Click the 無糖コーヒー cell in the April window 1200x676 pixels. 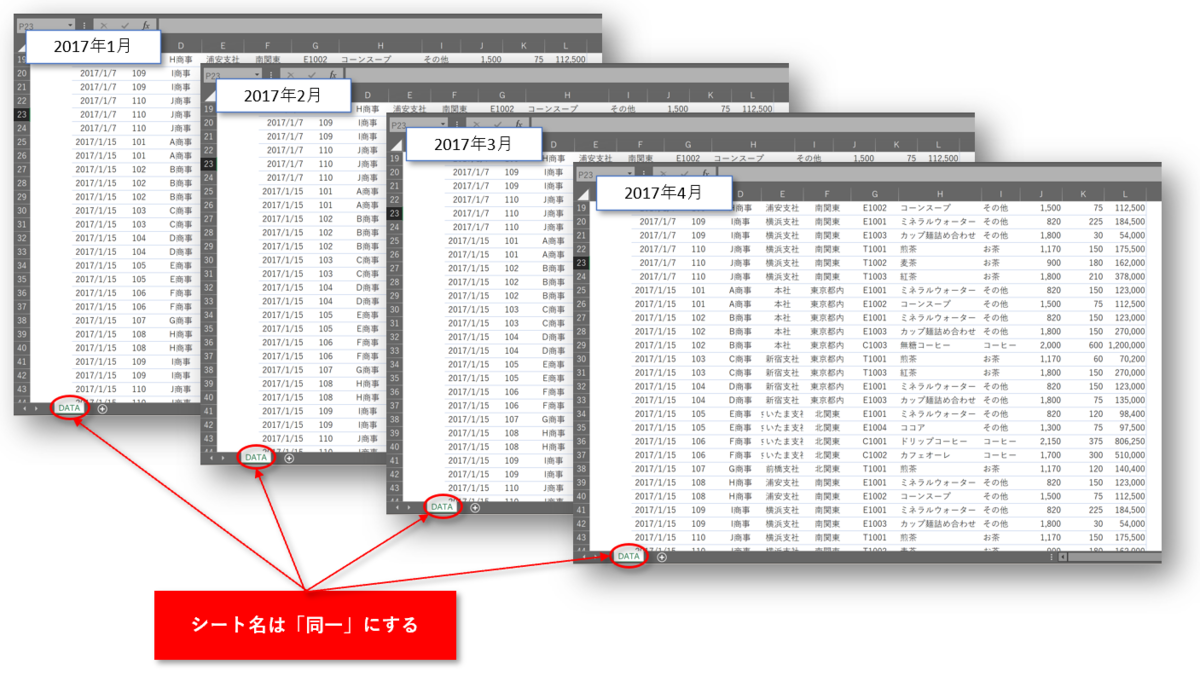pos(926,345)
